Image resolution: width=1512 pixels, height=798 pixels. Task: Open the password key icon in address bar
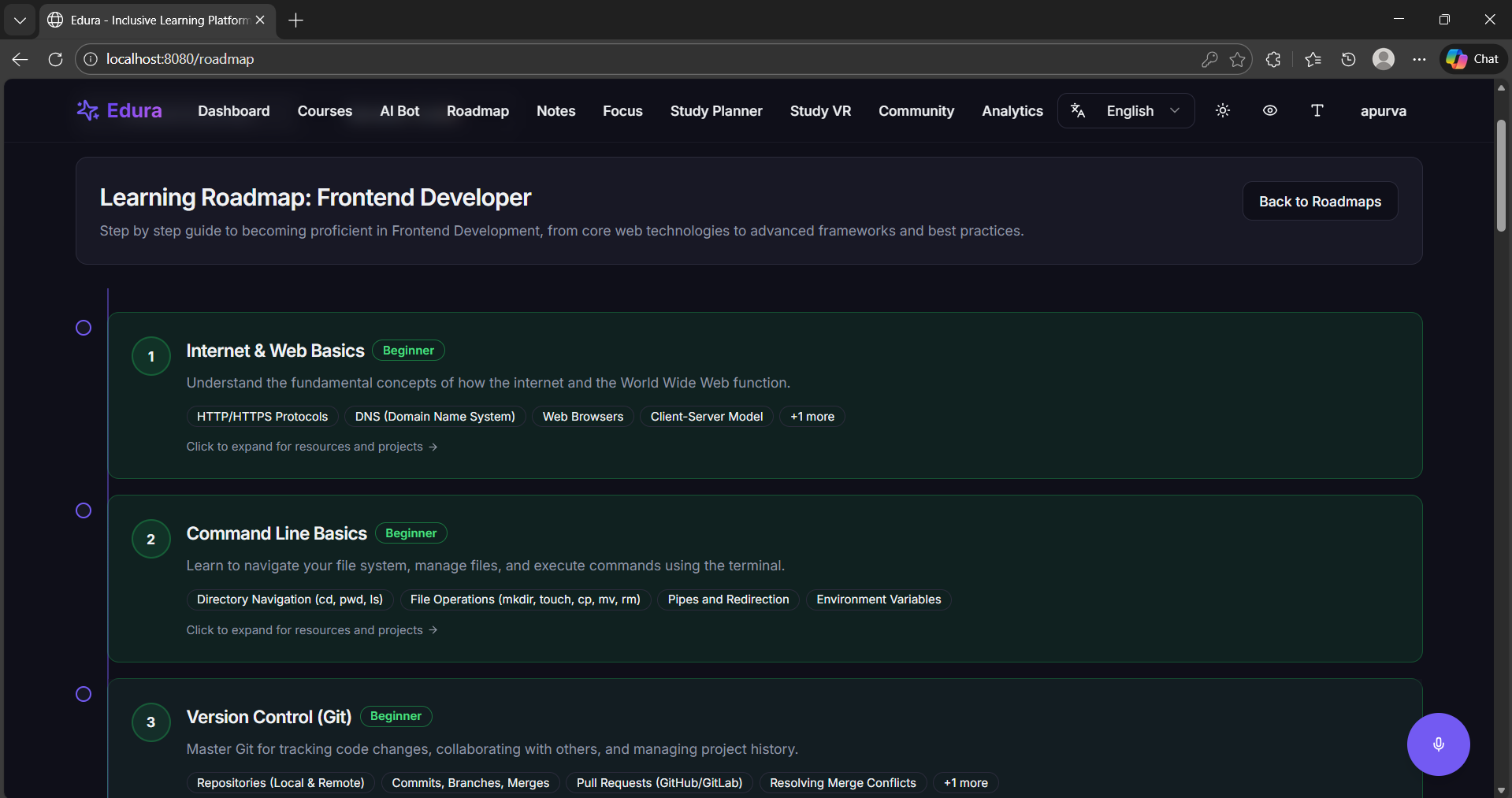[x=1209, y=59]
